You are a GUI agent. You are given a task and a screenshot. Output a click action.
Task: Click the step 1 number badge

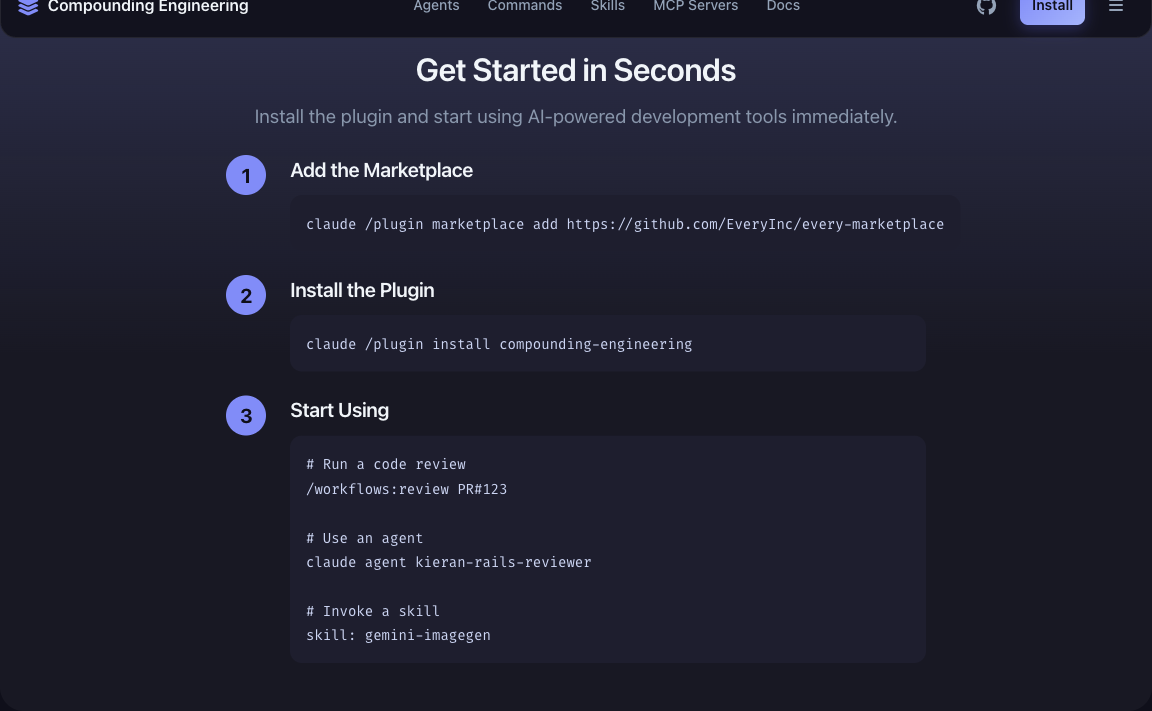pyautogui.click(x=246, y=176)
